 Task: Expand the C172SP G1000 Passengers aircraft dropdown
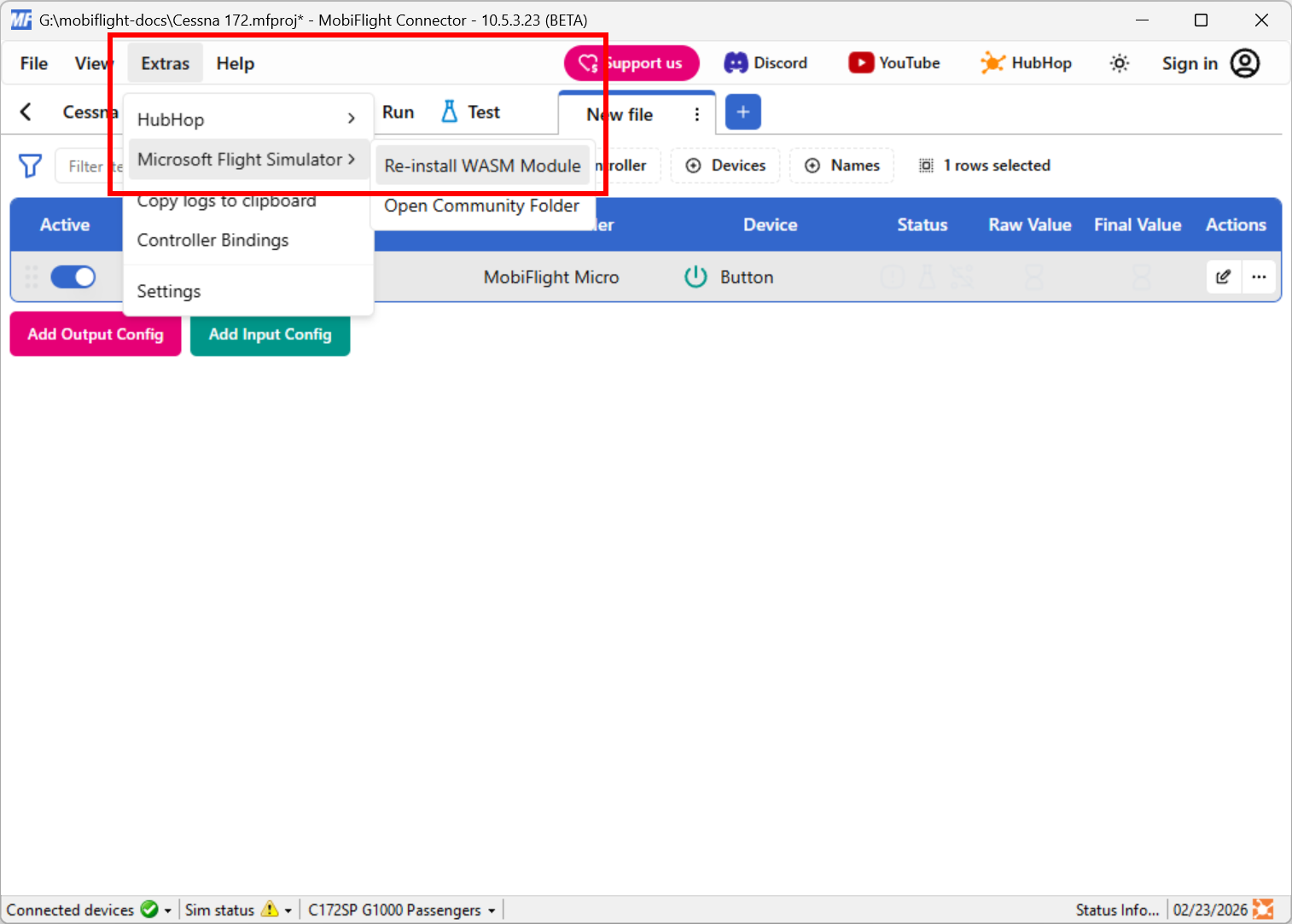pyautogui.click(x=492, y=910)
